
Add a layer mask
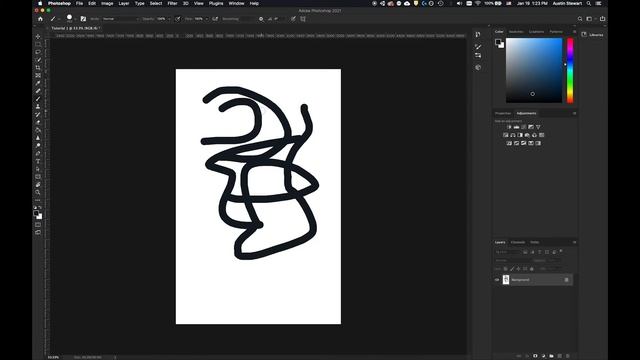pos(535,356)
